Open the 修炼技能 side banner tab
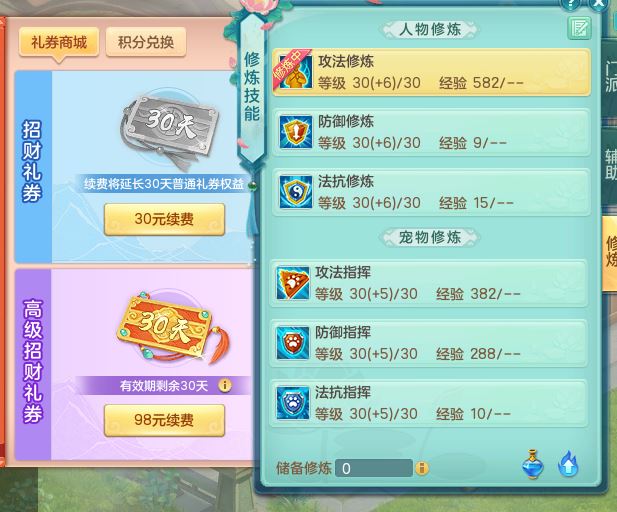Viewport: 617px width, 512px height. [252, 87]
